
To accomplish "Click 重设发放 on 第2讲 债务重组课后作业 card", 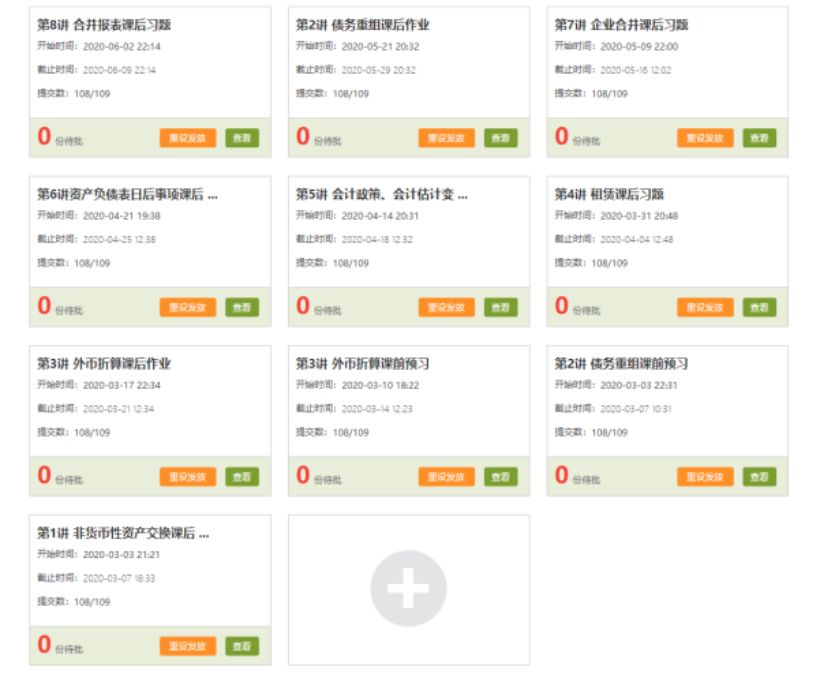I will tap(446, 138).
